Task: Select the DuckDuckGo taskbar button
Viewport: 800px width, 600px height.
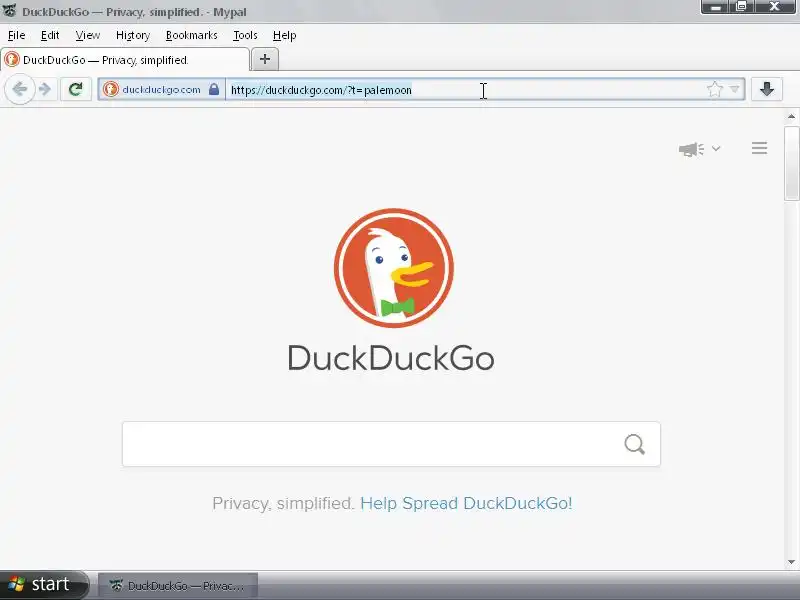Action: coord(178,585)
